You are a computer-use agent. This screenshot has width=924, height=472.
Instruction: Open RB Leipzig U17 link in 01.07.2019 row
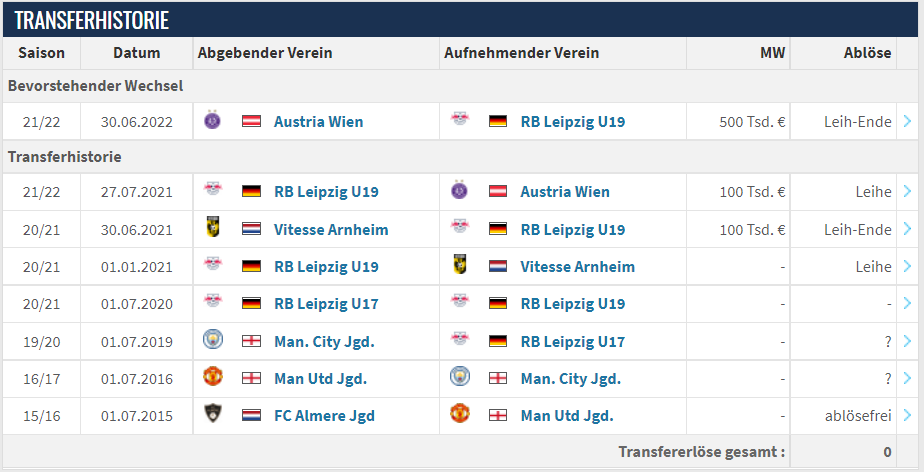(x=572, y=342)
